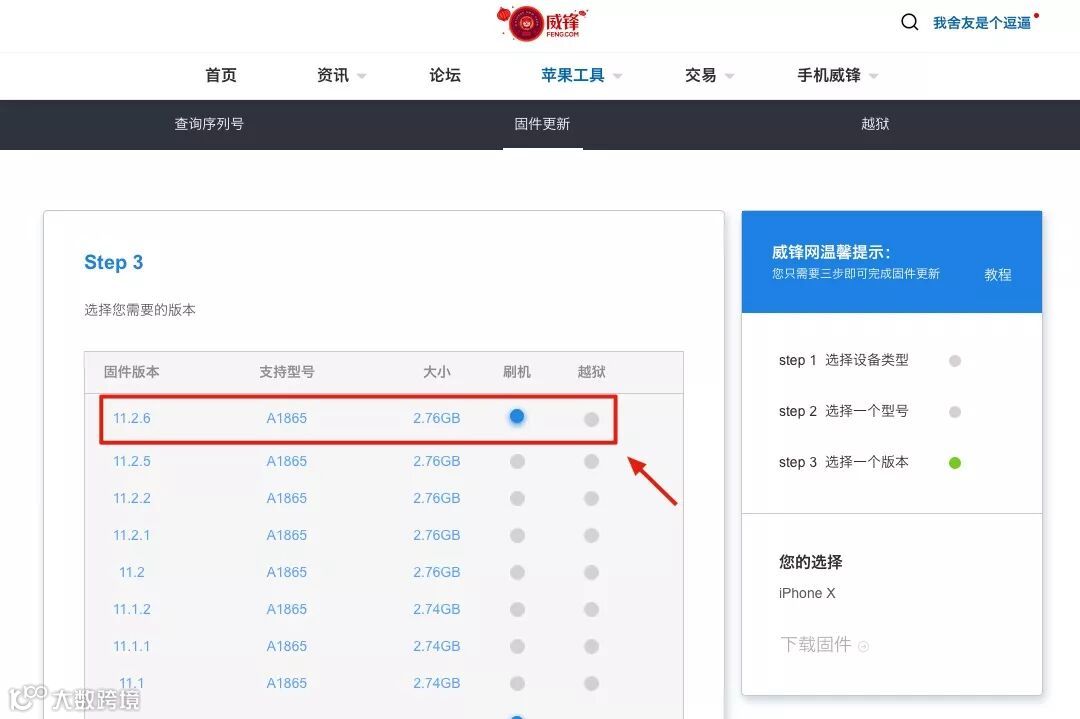Click the download firmware arrow icon
The height and width of the screenshot is (719, 1080).
[863, 646]
